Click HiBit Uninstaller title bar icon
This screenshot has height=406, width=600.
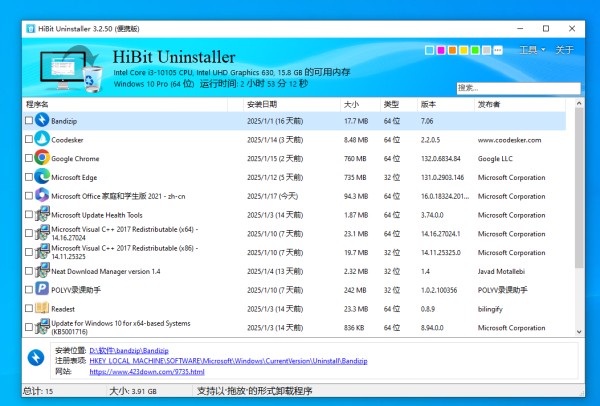pyautogui.click(x=31, y=29)
